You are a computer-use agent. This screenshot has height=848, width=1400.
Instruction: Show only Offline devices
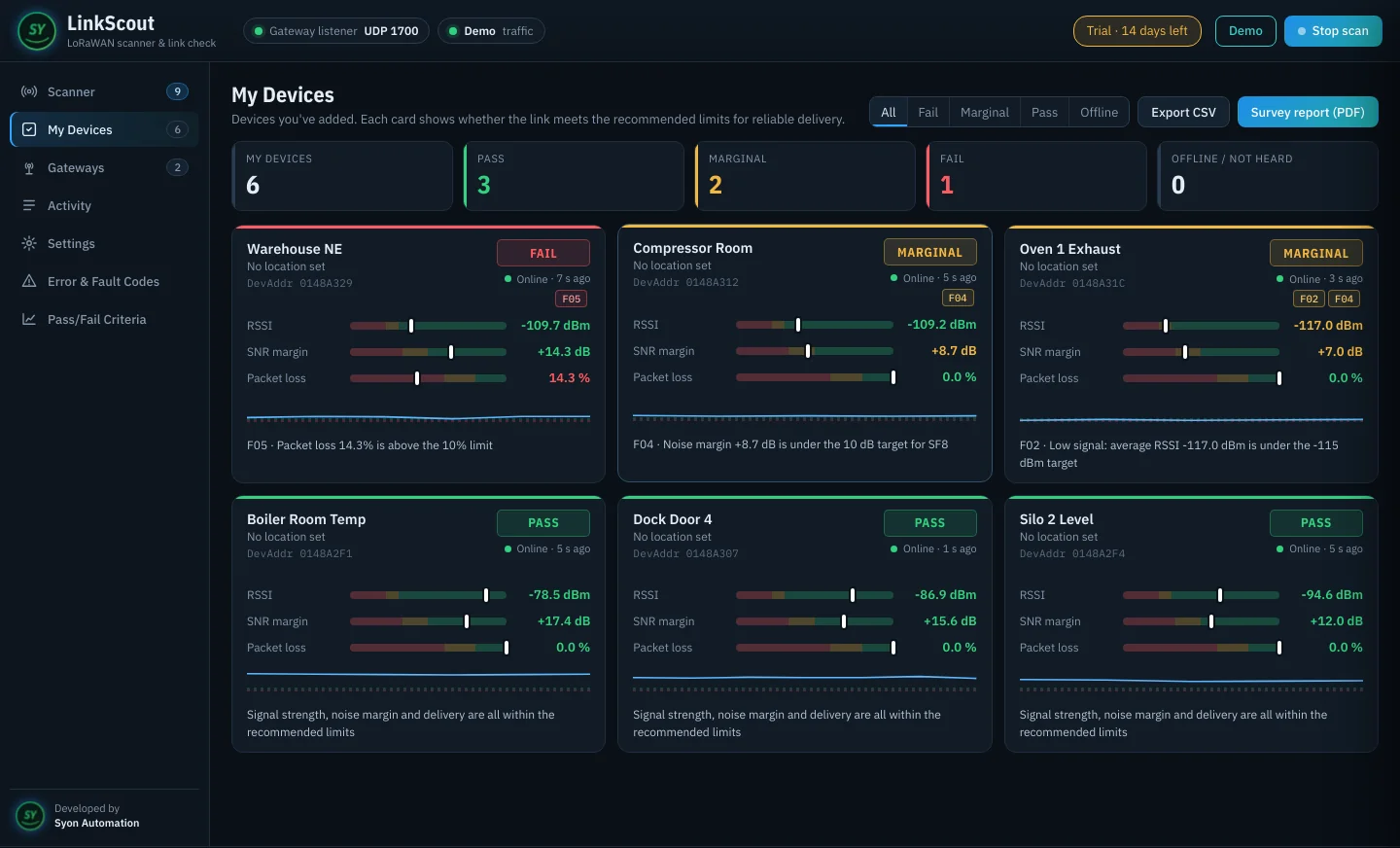coord(1099,113)
